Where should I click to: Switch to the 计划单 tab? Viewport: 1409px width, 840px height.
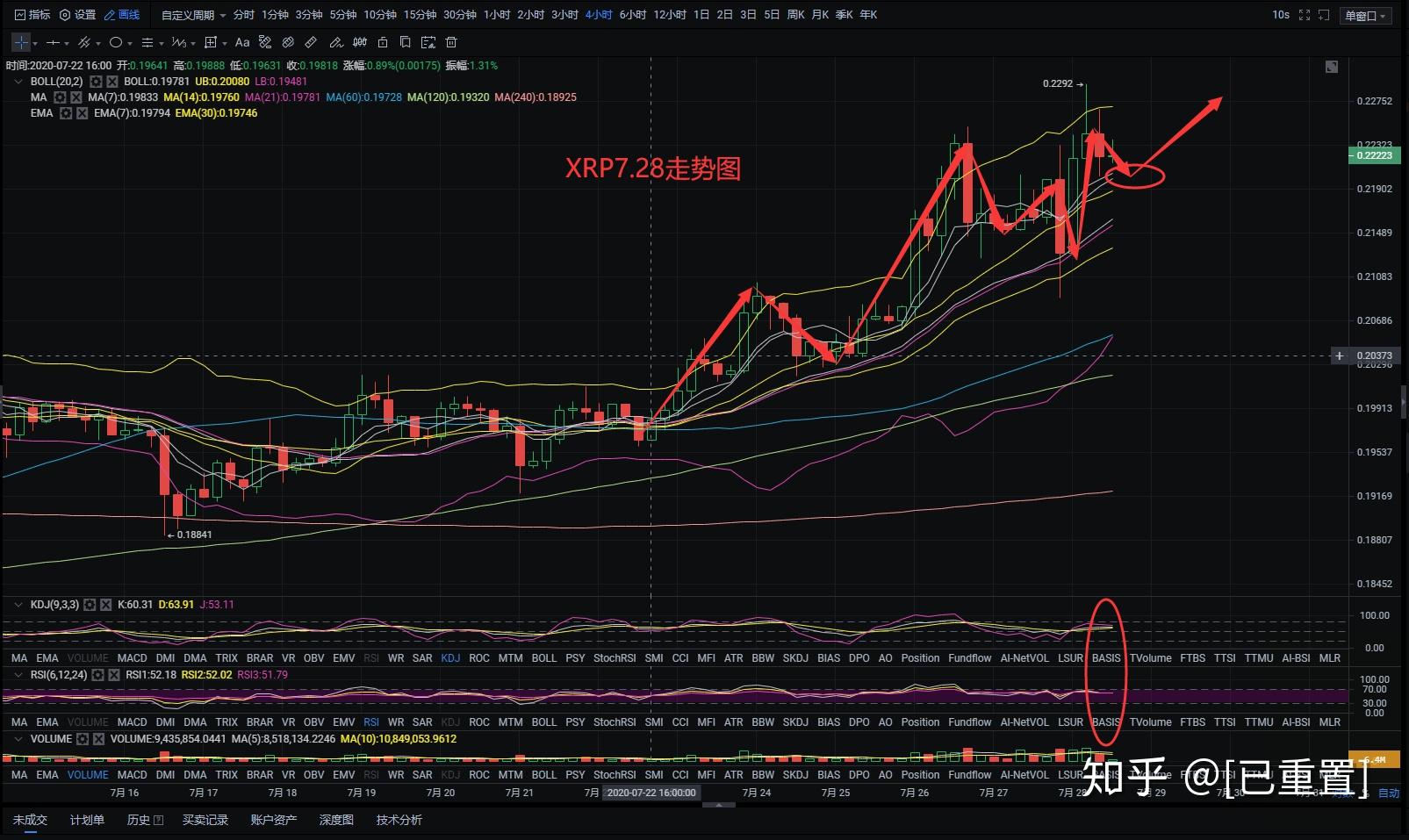coord(87,820)
